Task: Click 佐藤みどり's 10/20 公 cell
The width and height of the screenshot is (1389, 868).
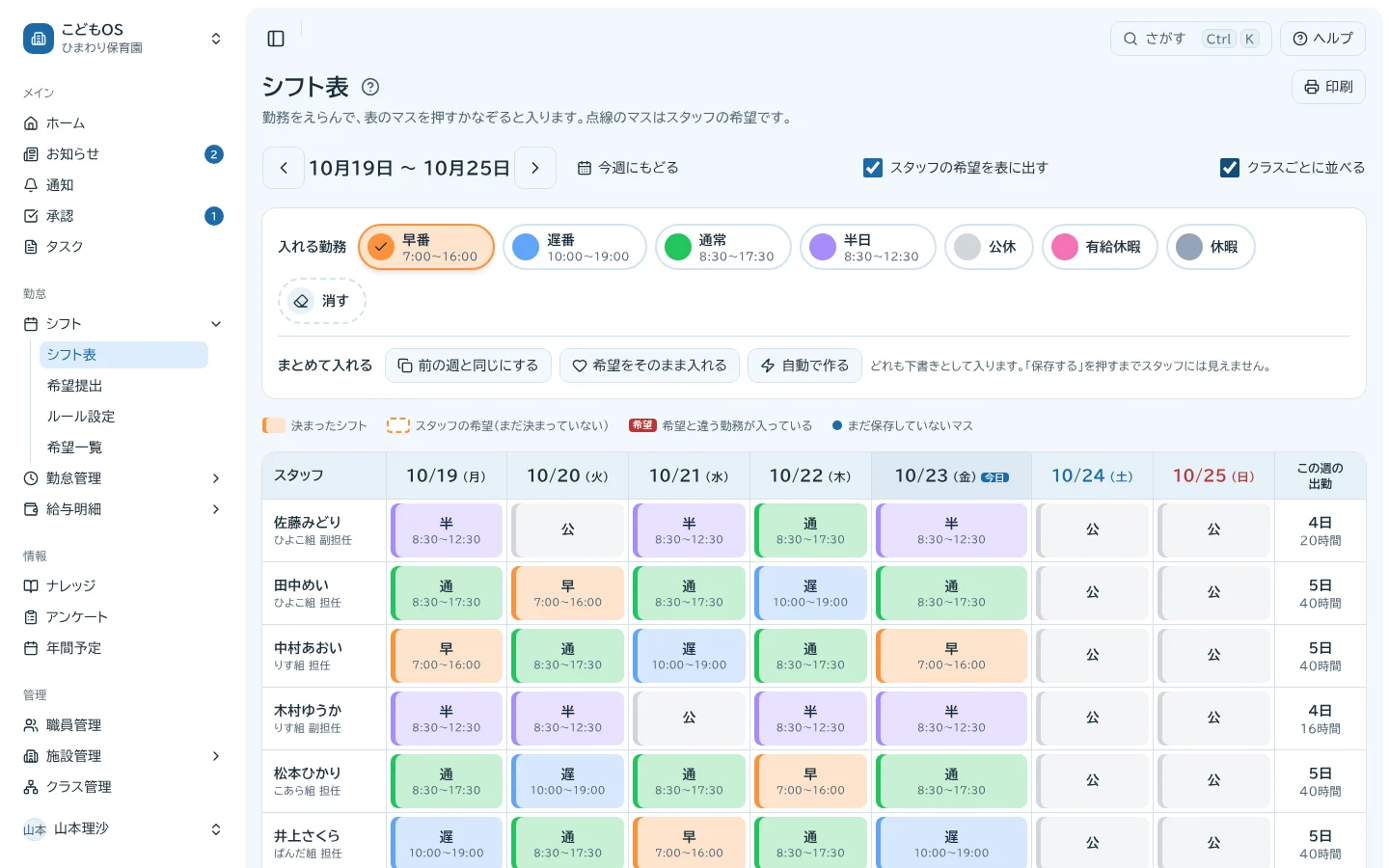Action: point(568,530)
